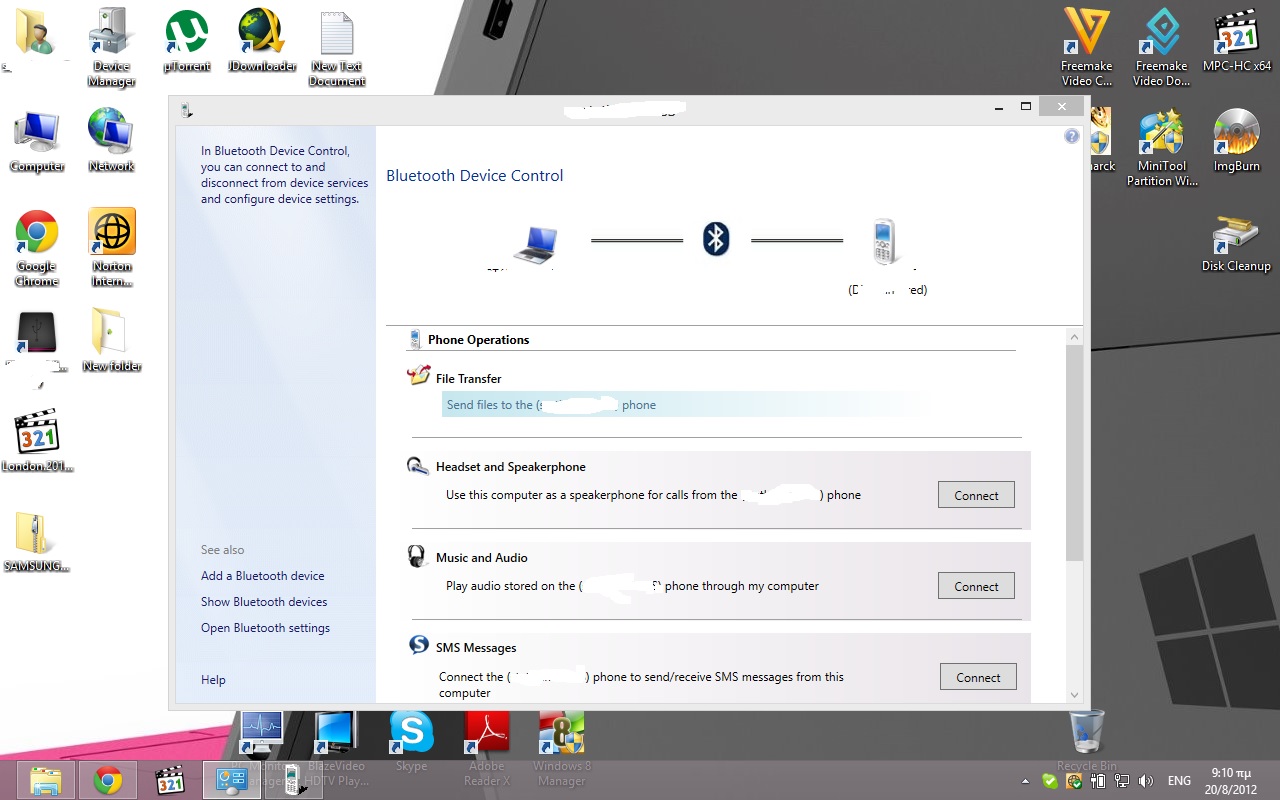Click the Bluetooth Device Control heading
This screenshot has height=800, width=1280.
[x=475, y=176]
